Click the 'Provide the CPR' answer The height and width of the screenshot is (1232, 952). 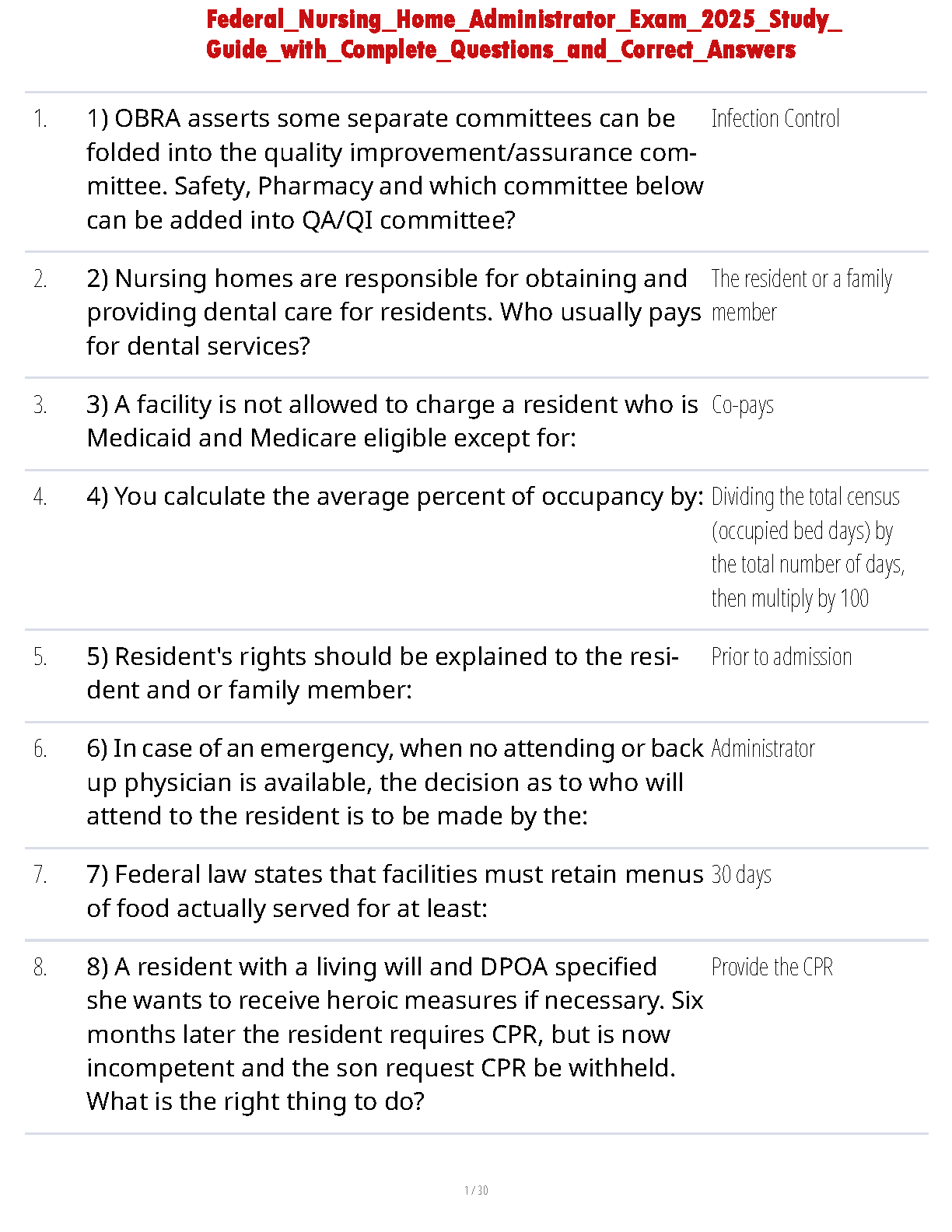tap(772, 968)
